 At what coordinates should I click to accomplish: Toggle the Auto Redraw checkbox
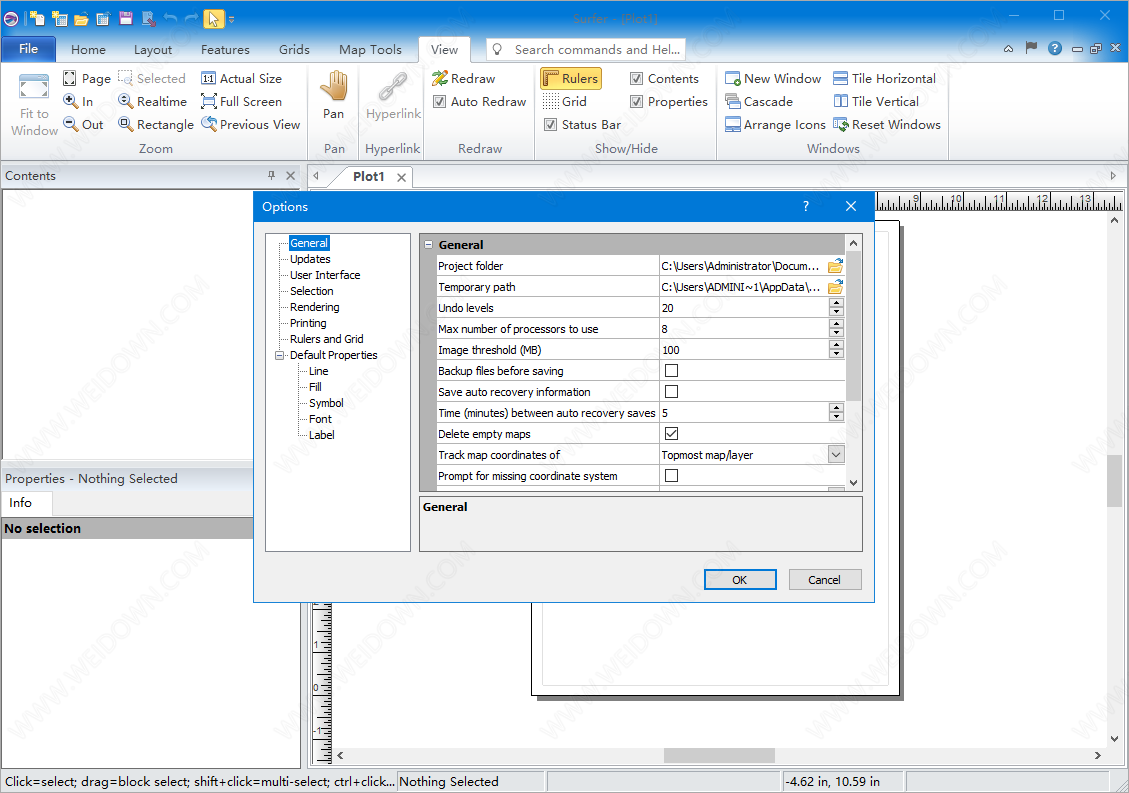(439, 102)
